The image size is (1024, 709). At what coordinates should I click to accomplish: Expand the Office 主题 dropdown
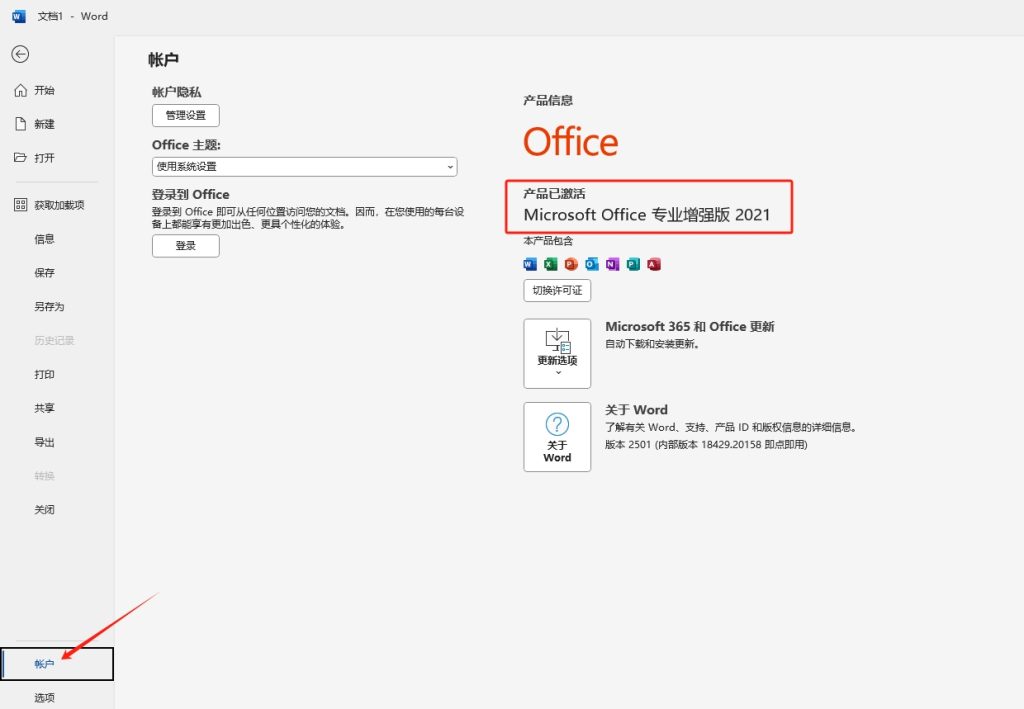click(x=304, y=166)
